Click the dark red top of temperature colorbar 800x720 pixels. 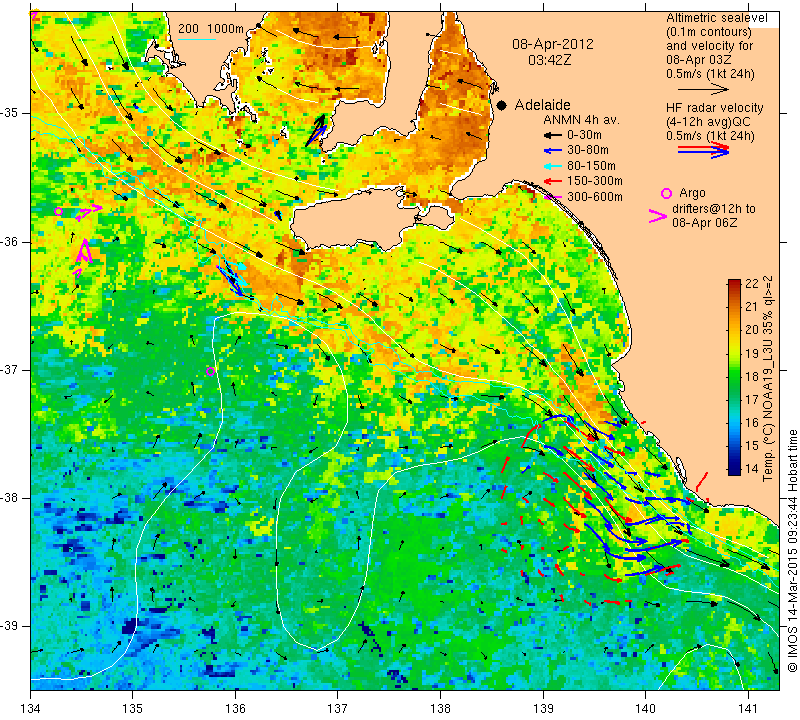coord(734,283)
